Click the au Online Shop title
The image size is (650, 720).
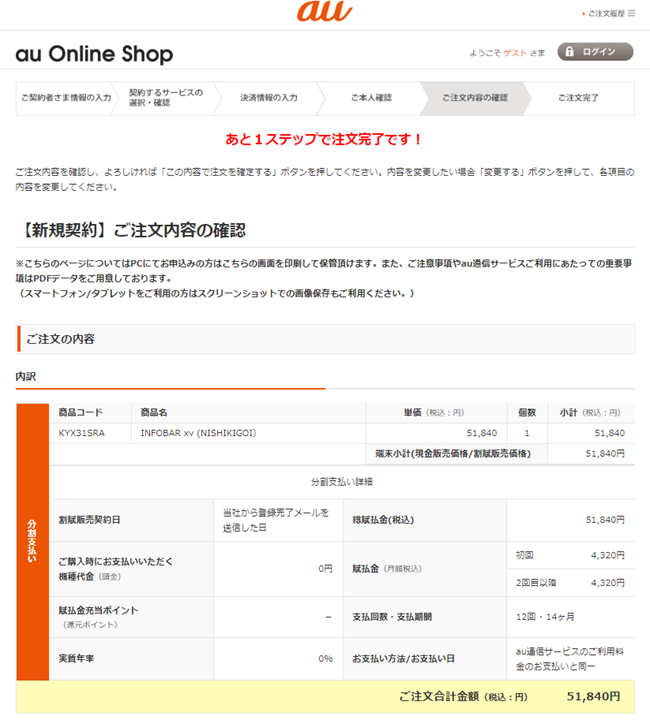click(x=94, y=54)
